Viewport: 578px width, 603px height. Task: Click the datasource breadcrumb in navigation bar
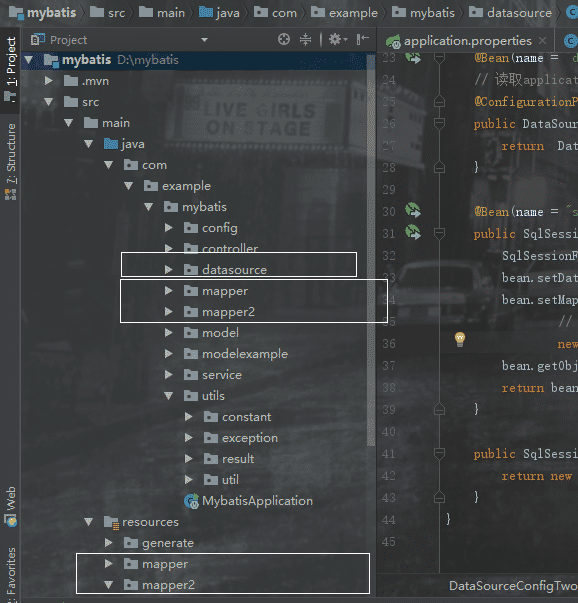(510, 13)
